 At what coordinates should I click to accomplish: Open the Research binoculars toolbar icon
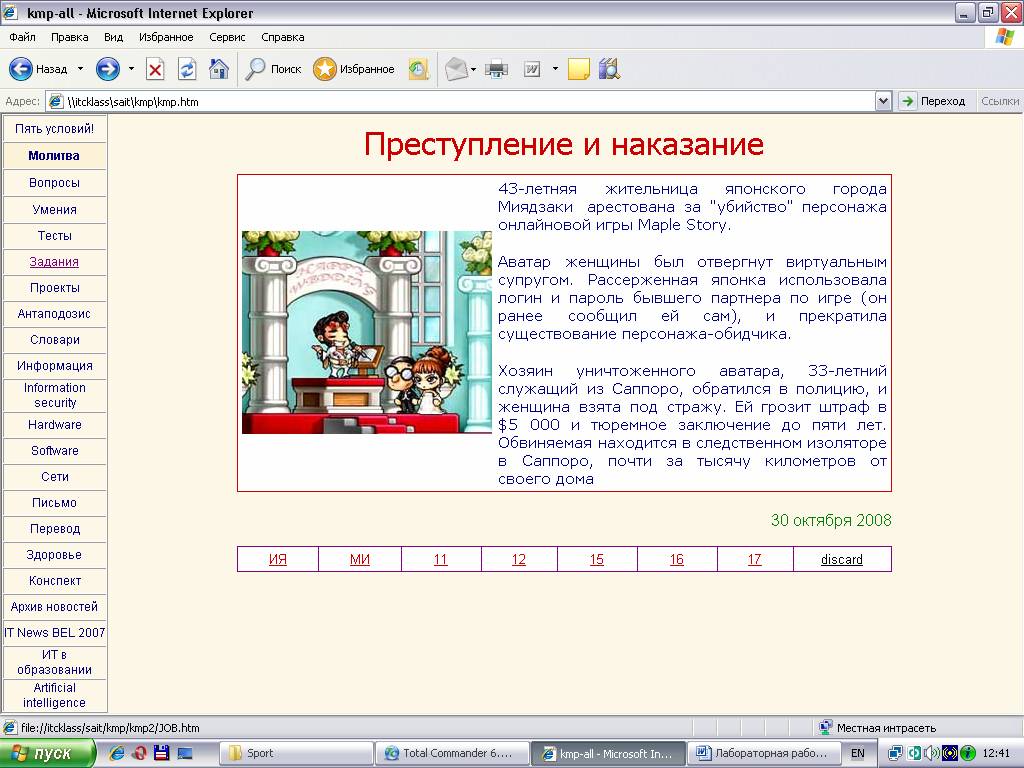coord(609,69)
